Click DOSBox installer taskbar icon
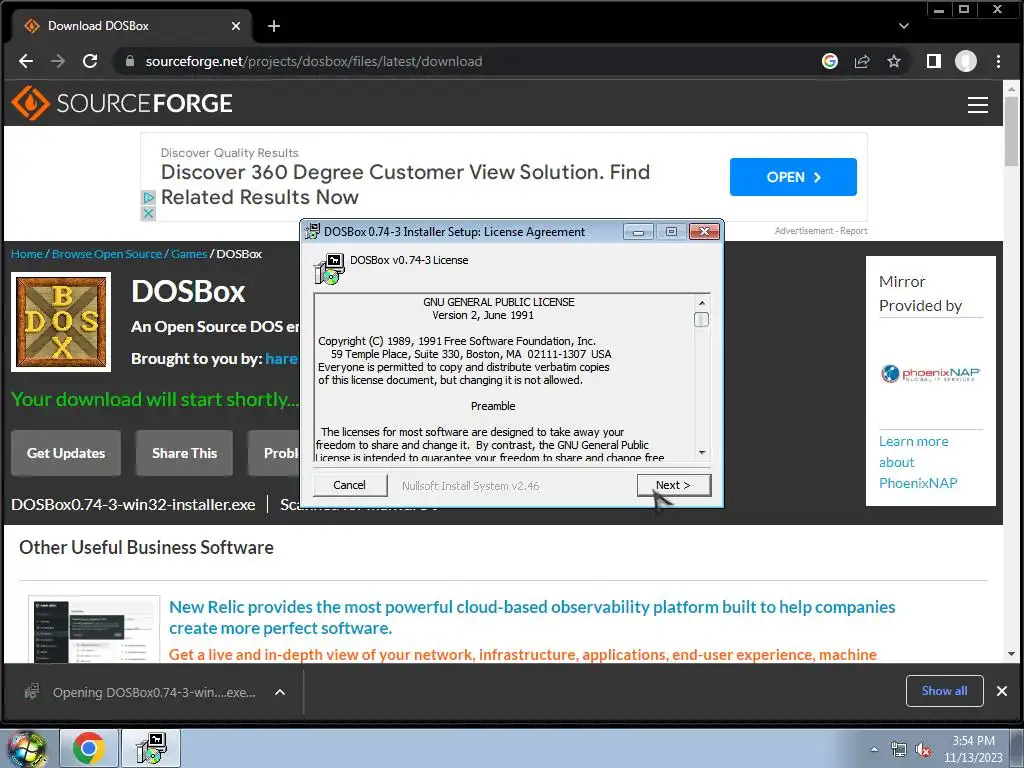 click(x=152, y=748)
